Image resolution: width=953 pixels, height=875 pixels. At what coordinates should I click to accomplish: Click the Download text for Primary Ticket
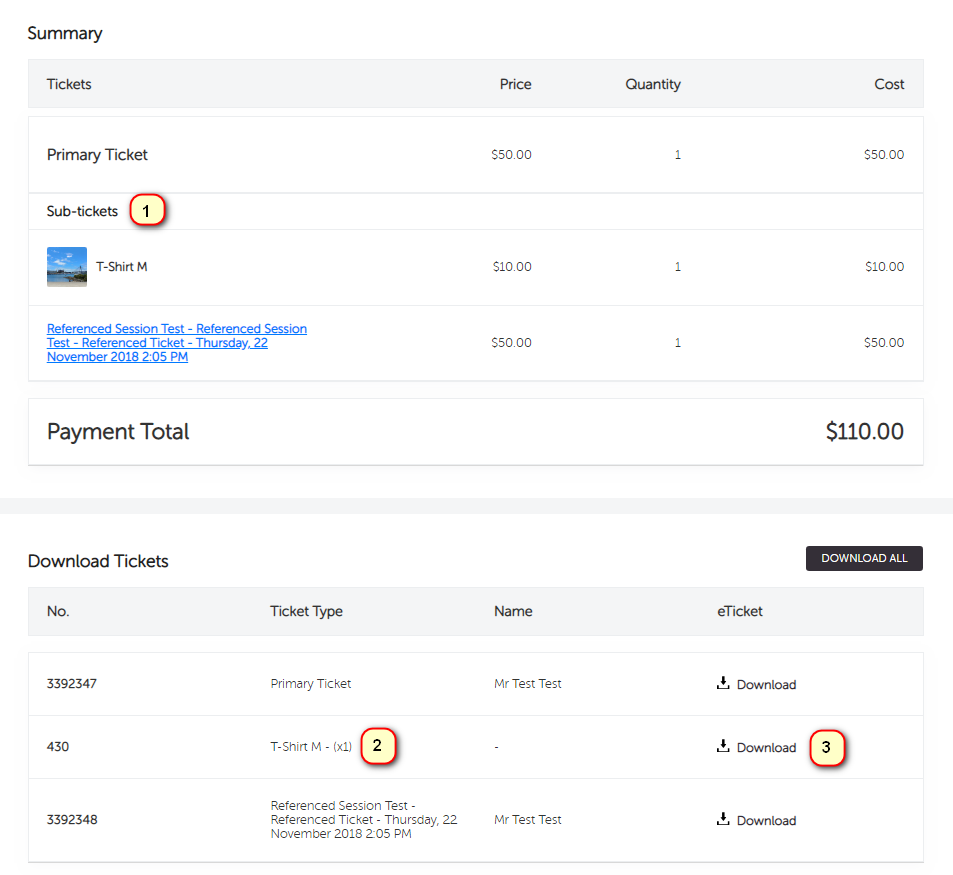[766, 685]
